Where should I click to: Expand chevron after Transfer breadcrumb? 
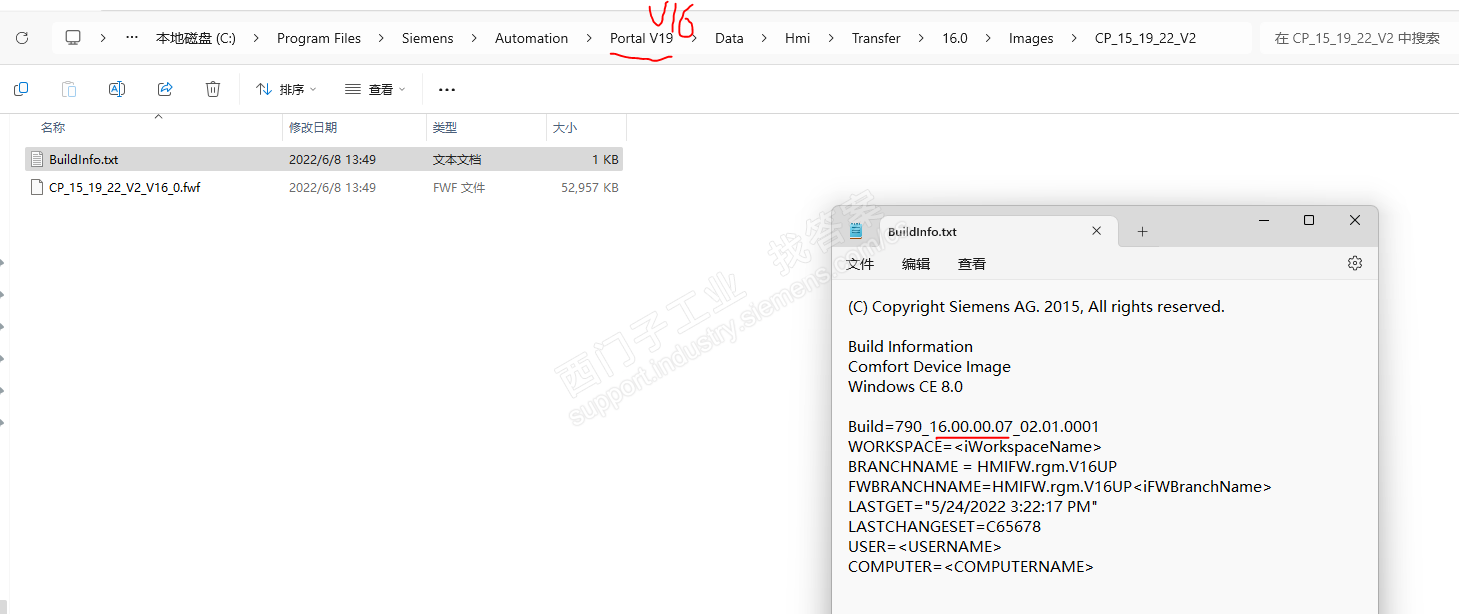point(921,38)
